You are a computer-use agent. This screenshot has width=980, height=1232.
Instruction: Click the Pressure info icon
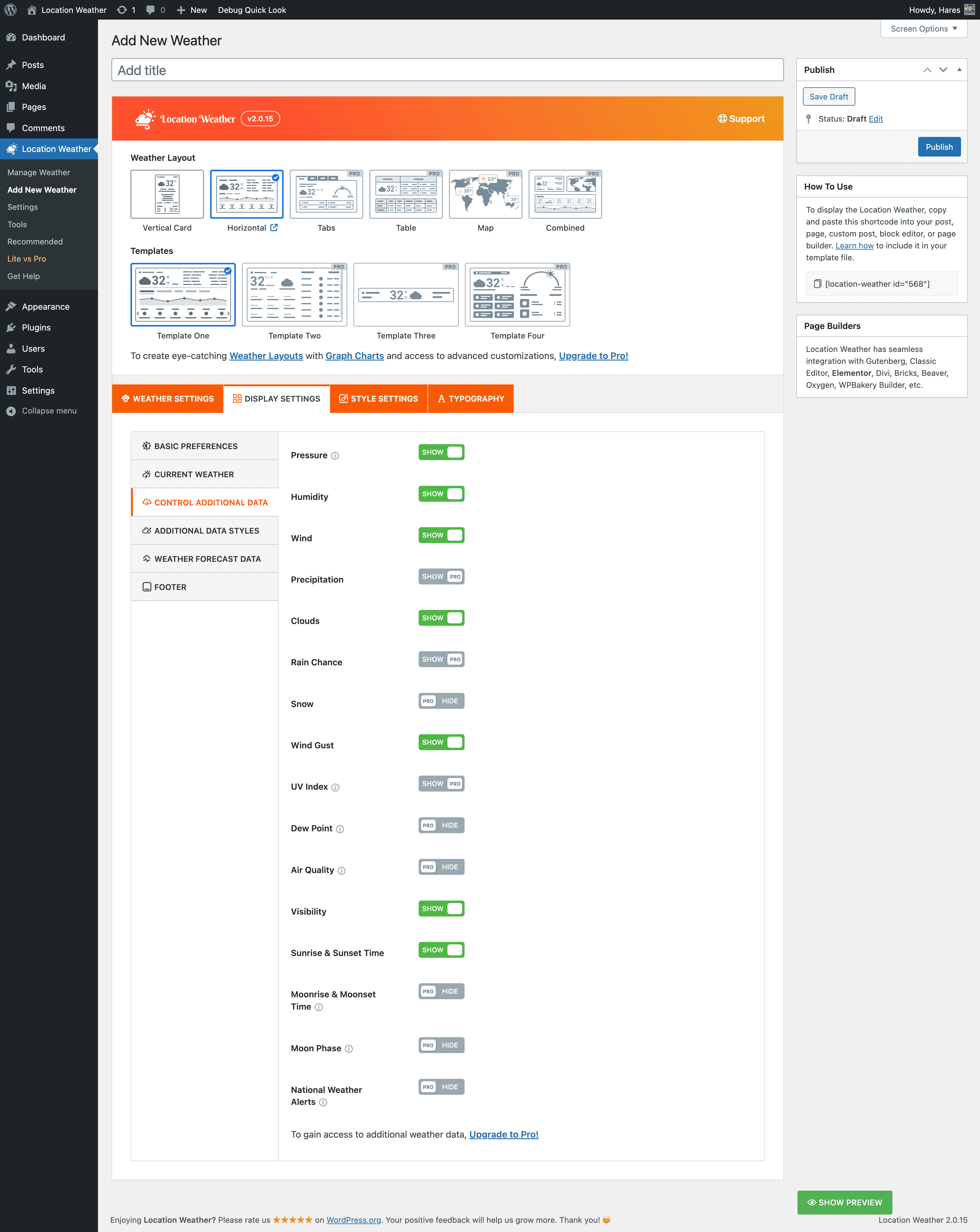335,456
